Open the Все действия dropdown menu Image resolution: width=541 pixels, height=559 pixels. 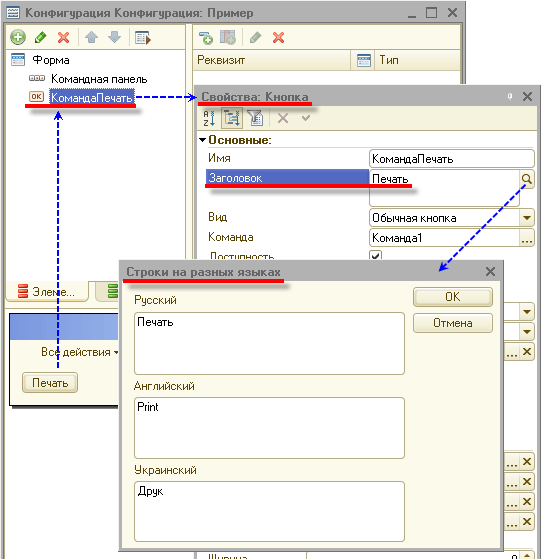coord(79,352)
